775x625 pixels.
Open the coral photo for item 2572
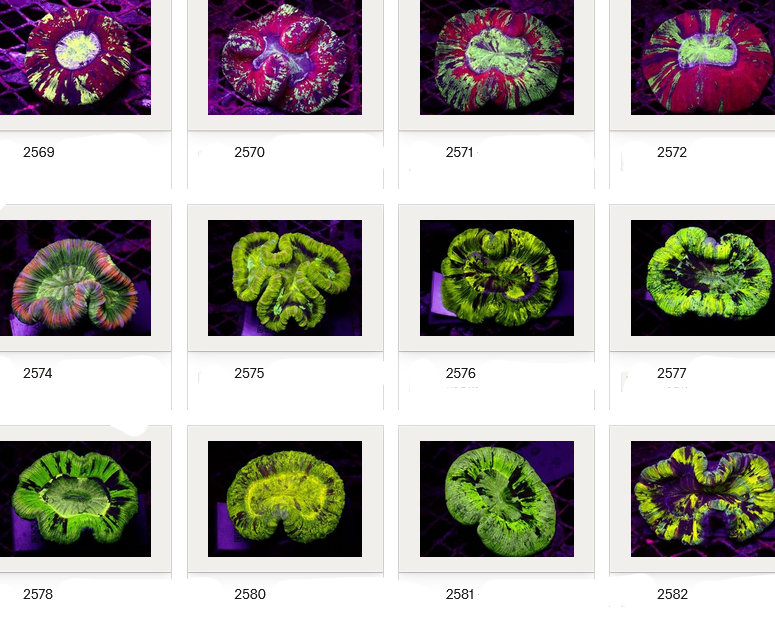click(x=703, y=56)
